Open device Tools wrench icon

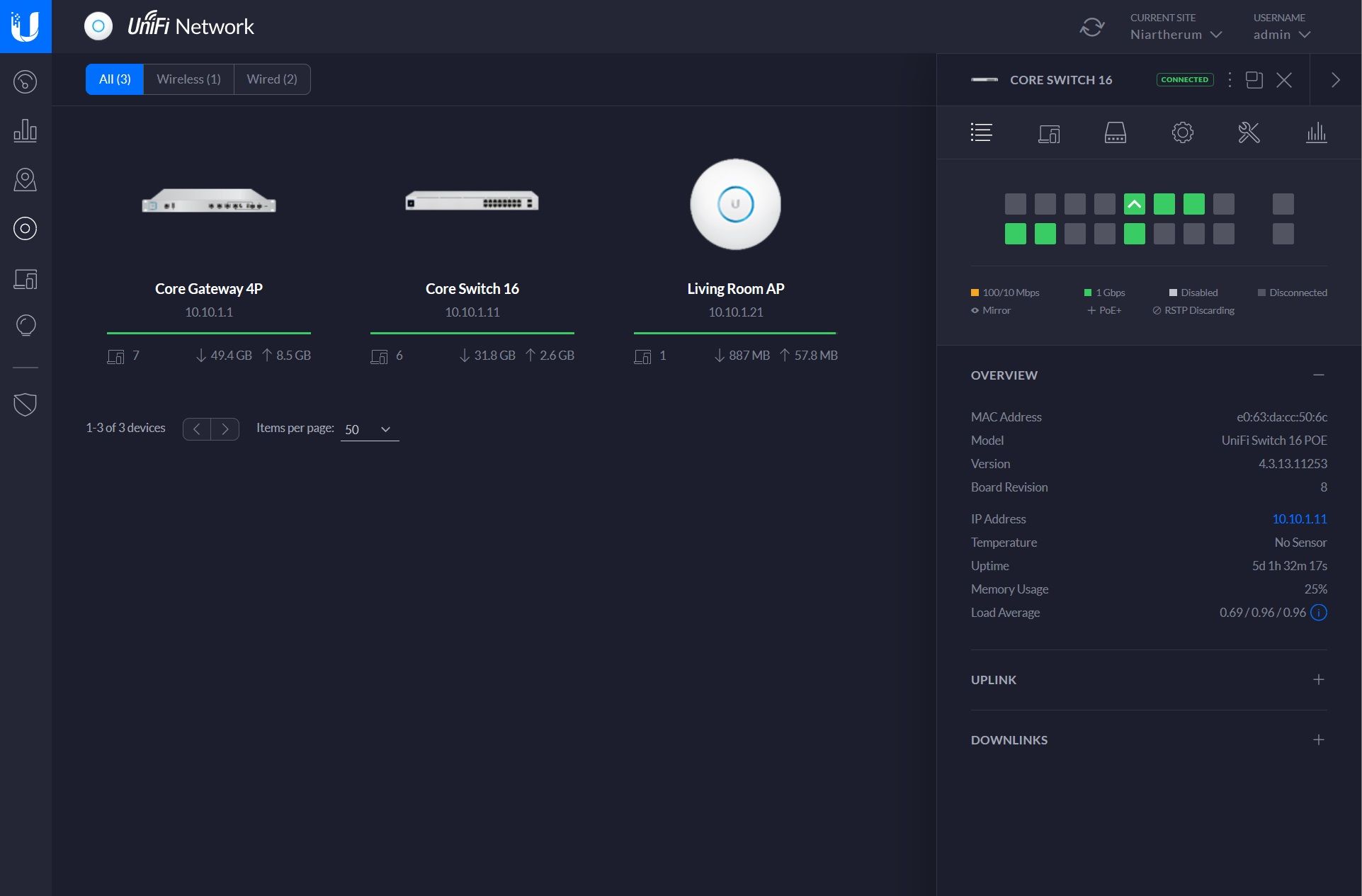[1249, 132]
